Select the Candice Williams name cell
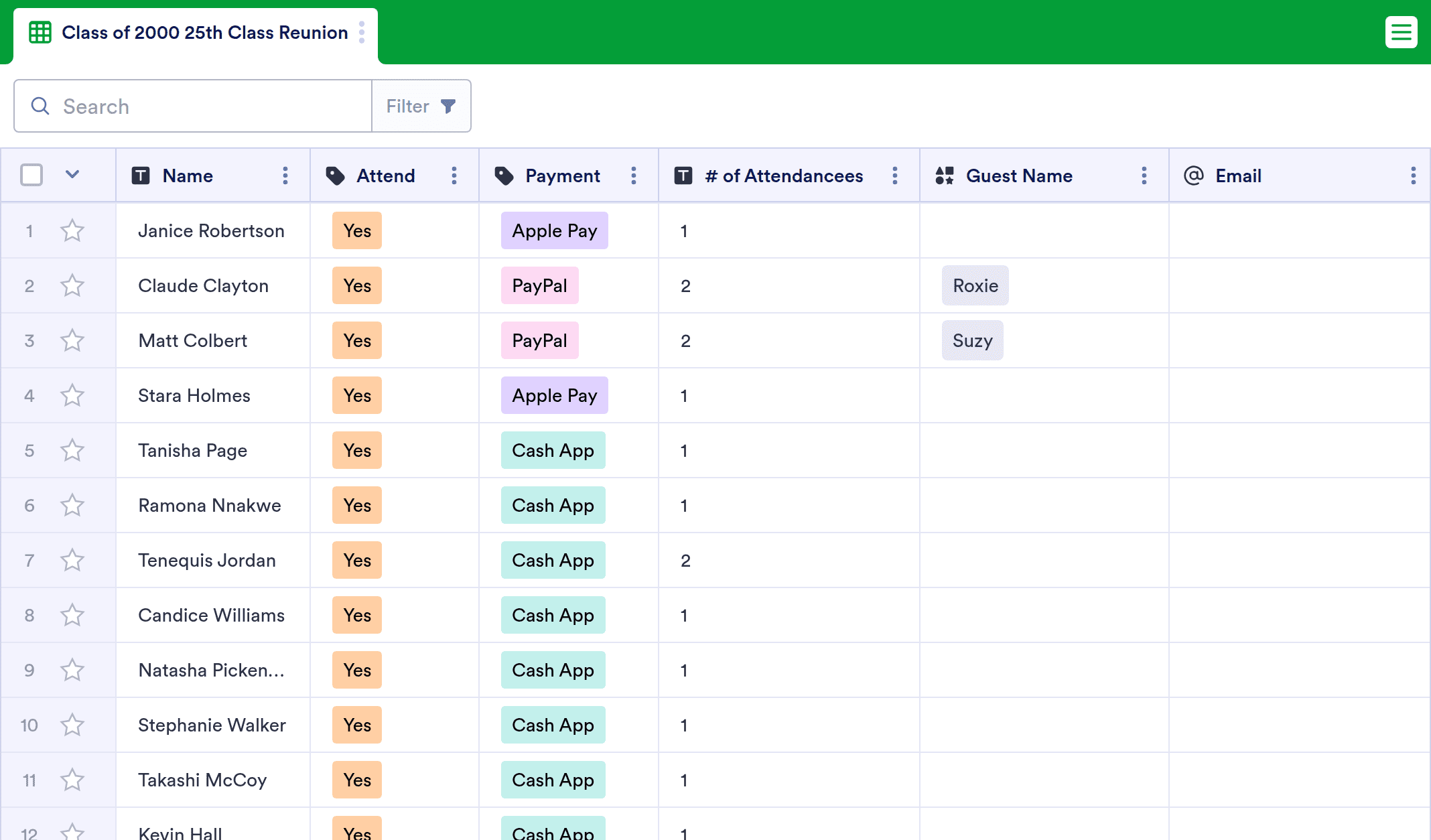 (x=213, y=615)
